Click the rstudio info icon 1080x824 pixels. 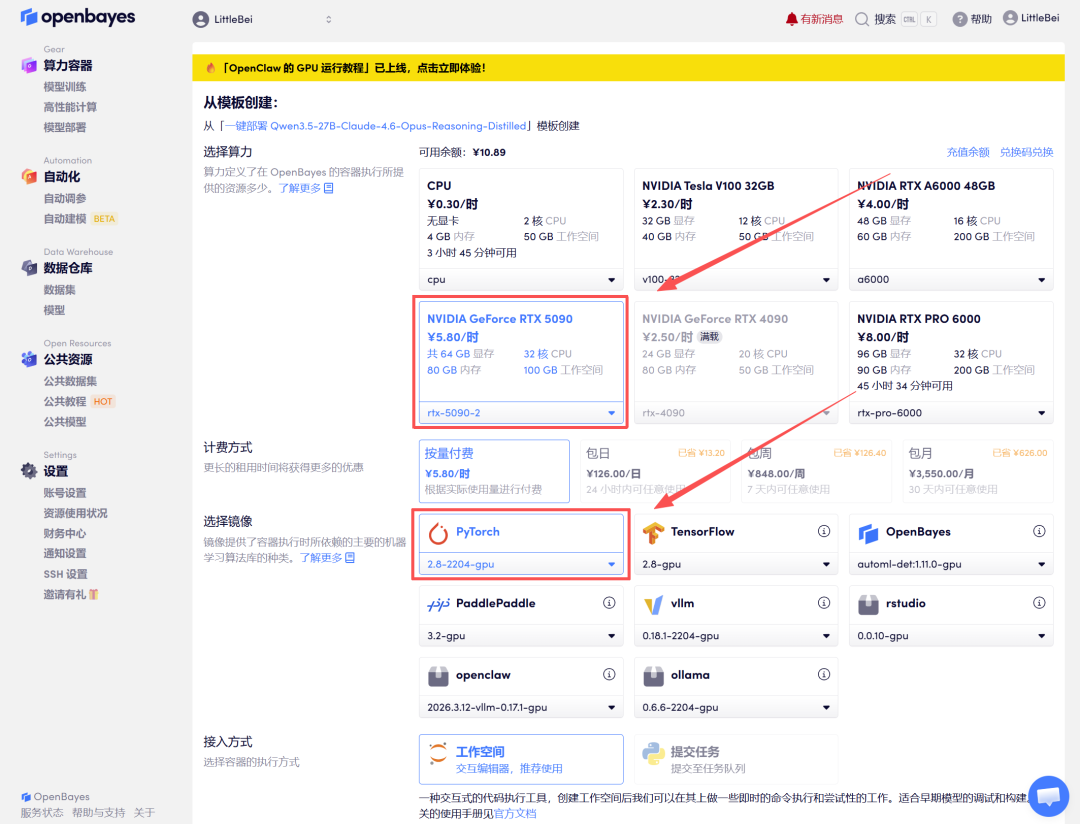(x=1039, y=603)
